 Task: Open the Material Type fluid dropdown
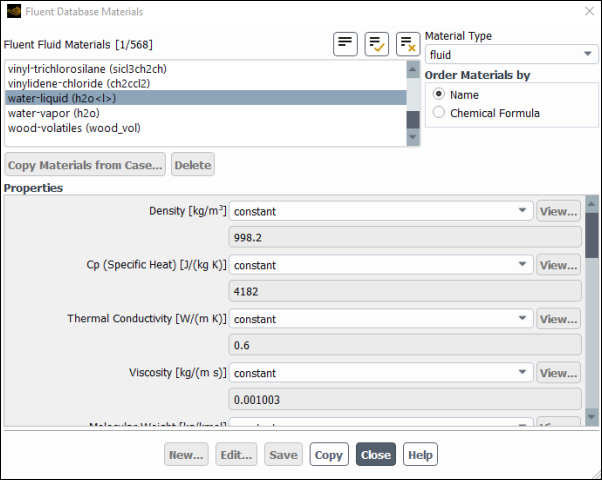[x=511, y=55]
